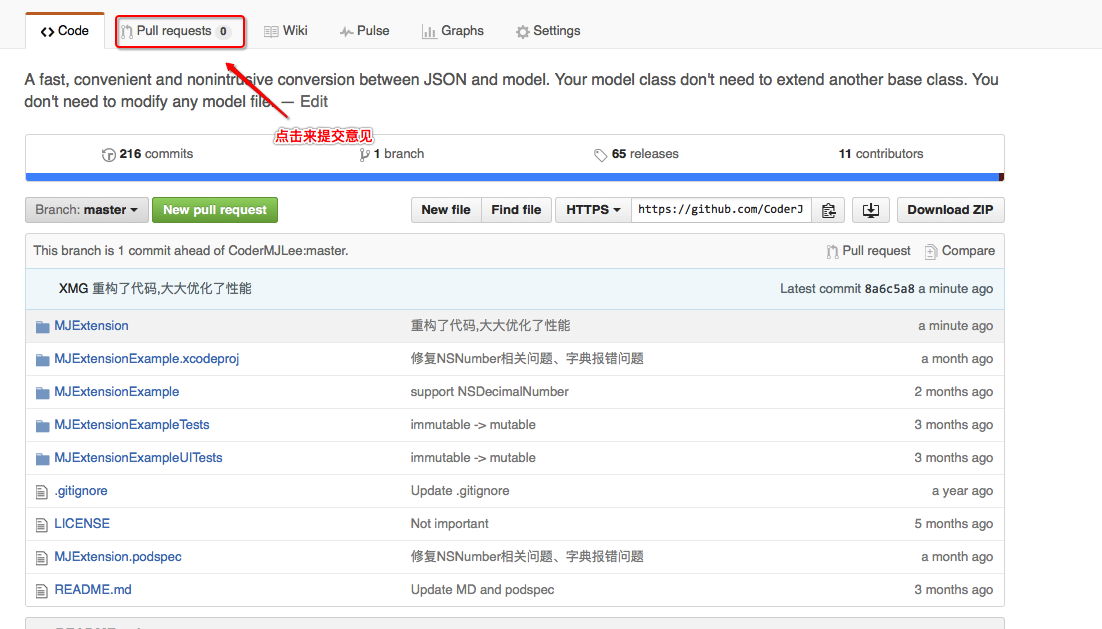Open the .gitignore file
The image size is (1102, 629).
click(81, 491)
